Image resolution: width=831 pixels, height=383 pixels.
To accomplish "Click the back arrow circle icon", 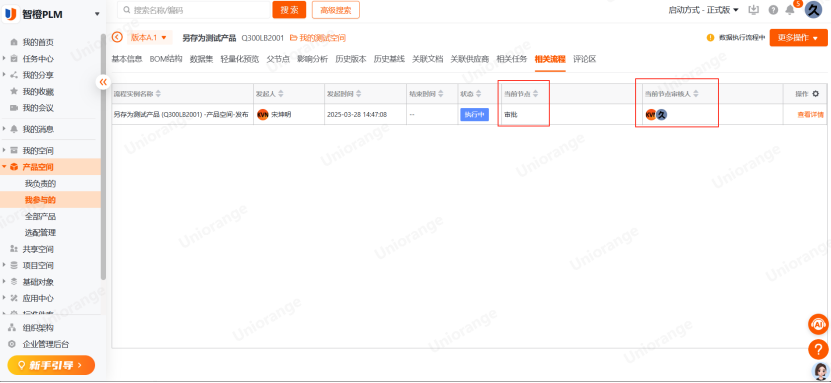I will click(117, 38).
